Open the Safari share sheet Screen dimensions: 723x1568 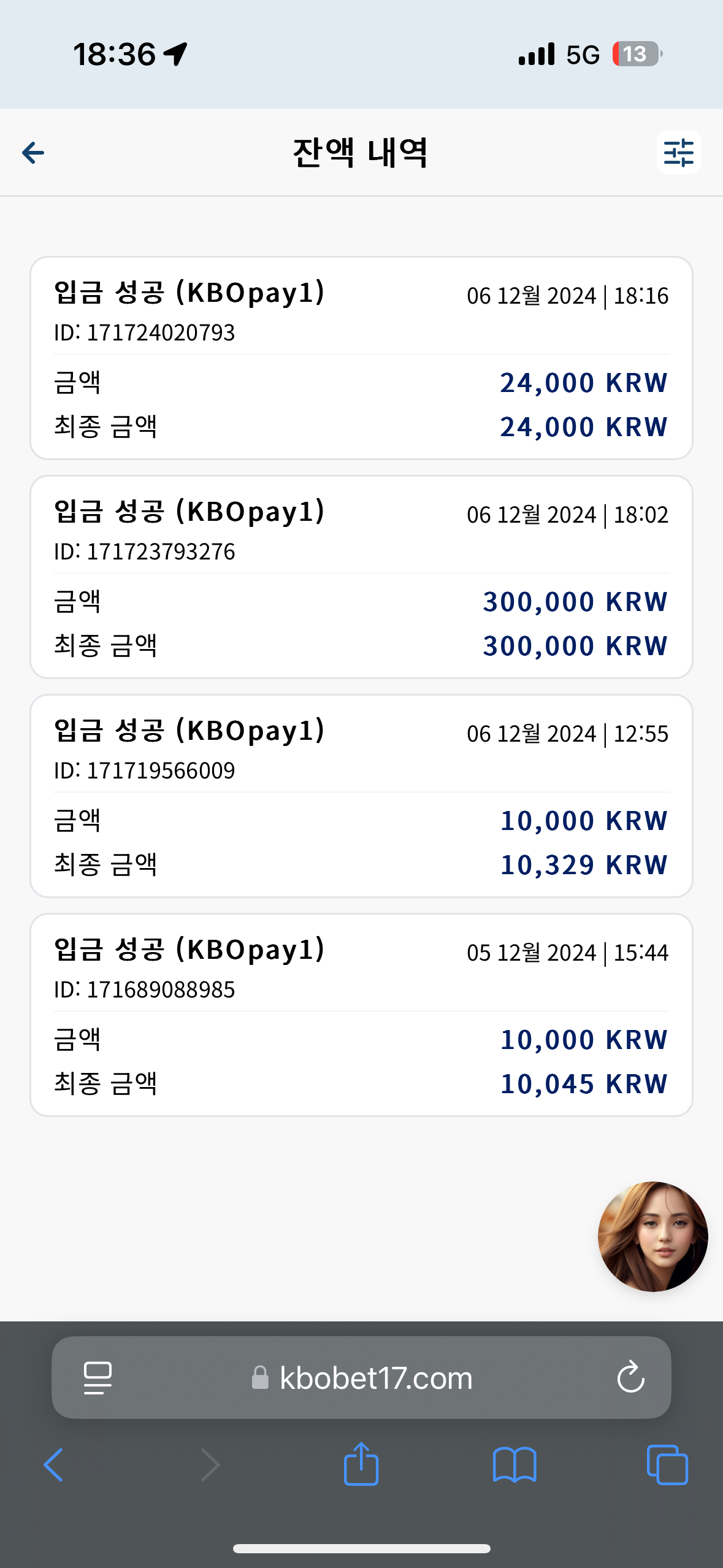361,1463
